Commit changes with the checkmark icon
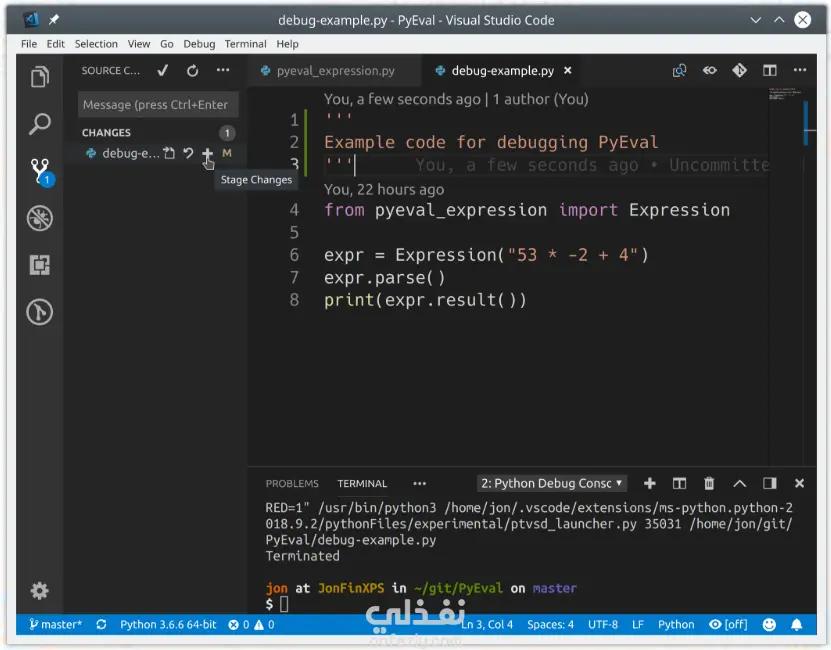 pyautogui.click(x=163, y=71)
